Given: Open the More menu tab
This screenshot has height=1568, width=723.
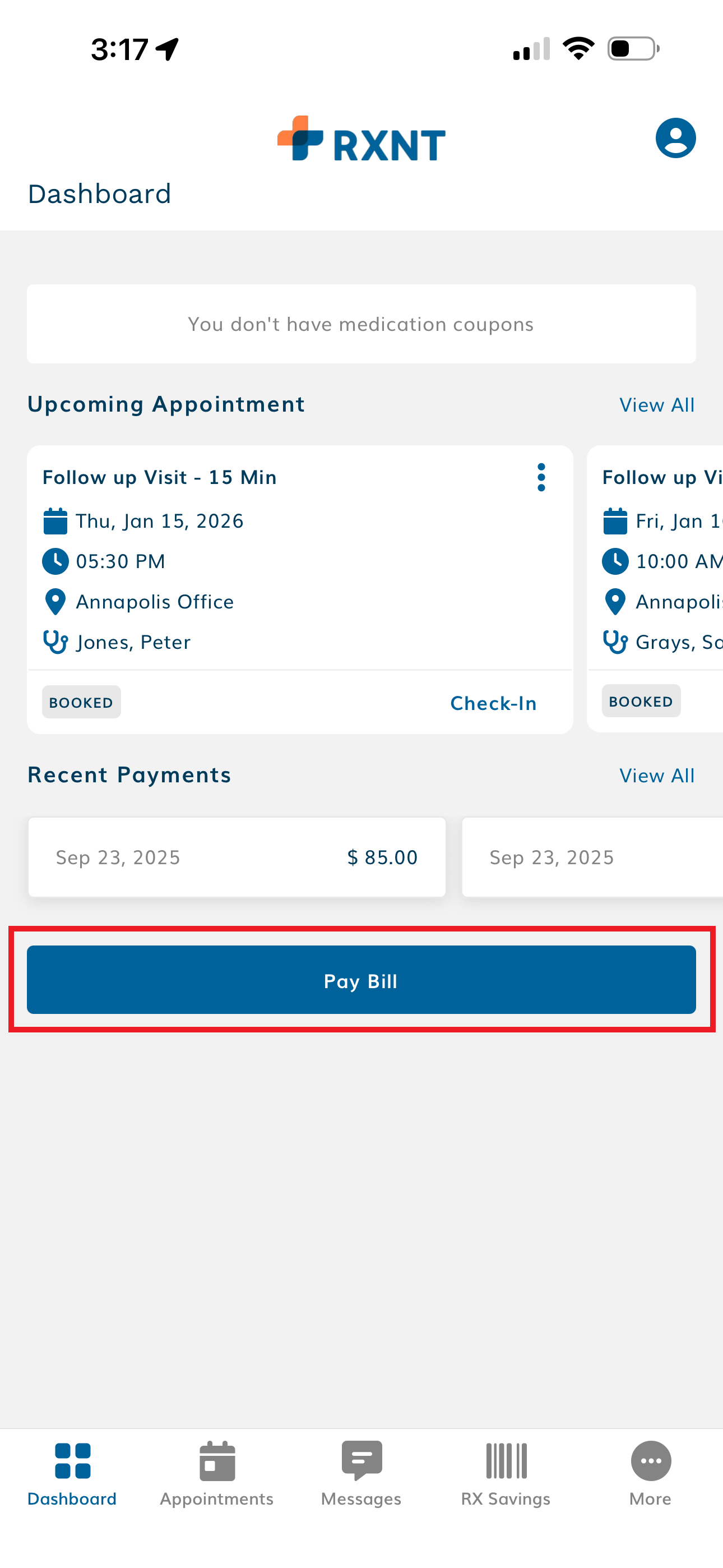Looking at the screenshot, I should 650,1473.
